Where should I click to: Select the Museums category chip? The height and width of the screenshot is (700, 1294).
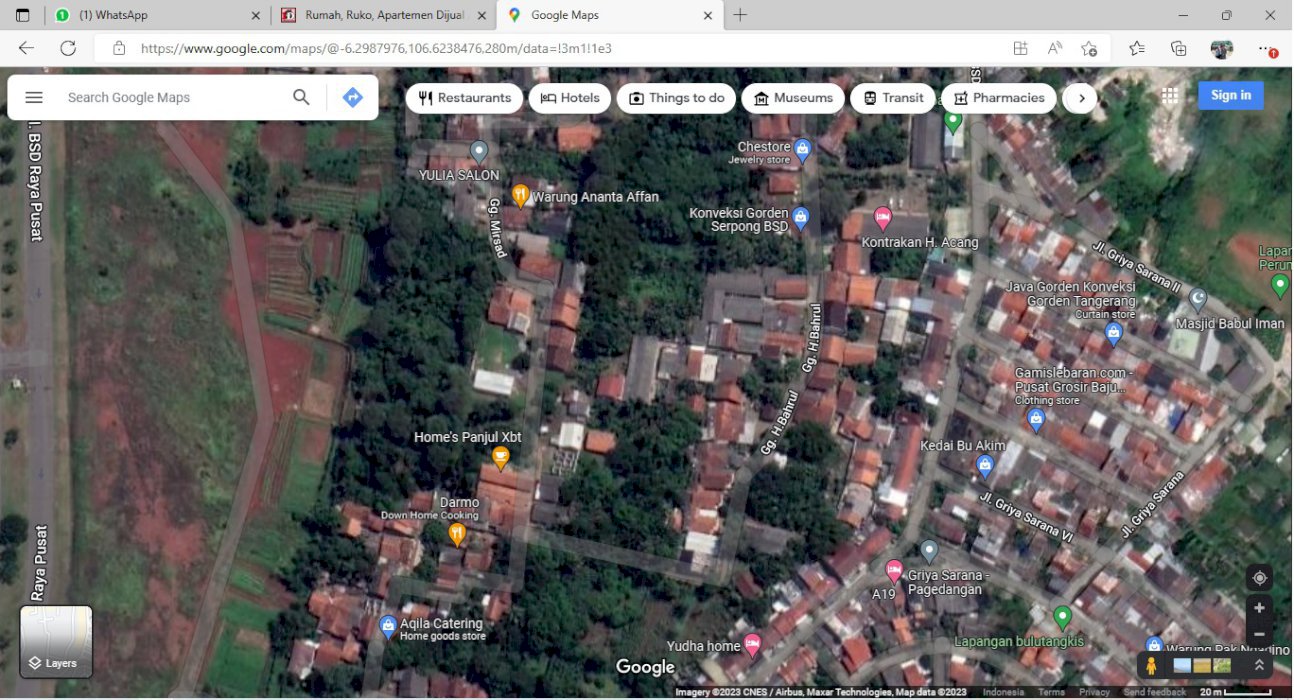(x=793, y=98)
